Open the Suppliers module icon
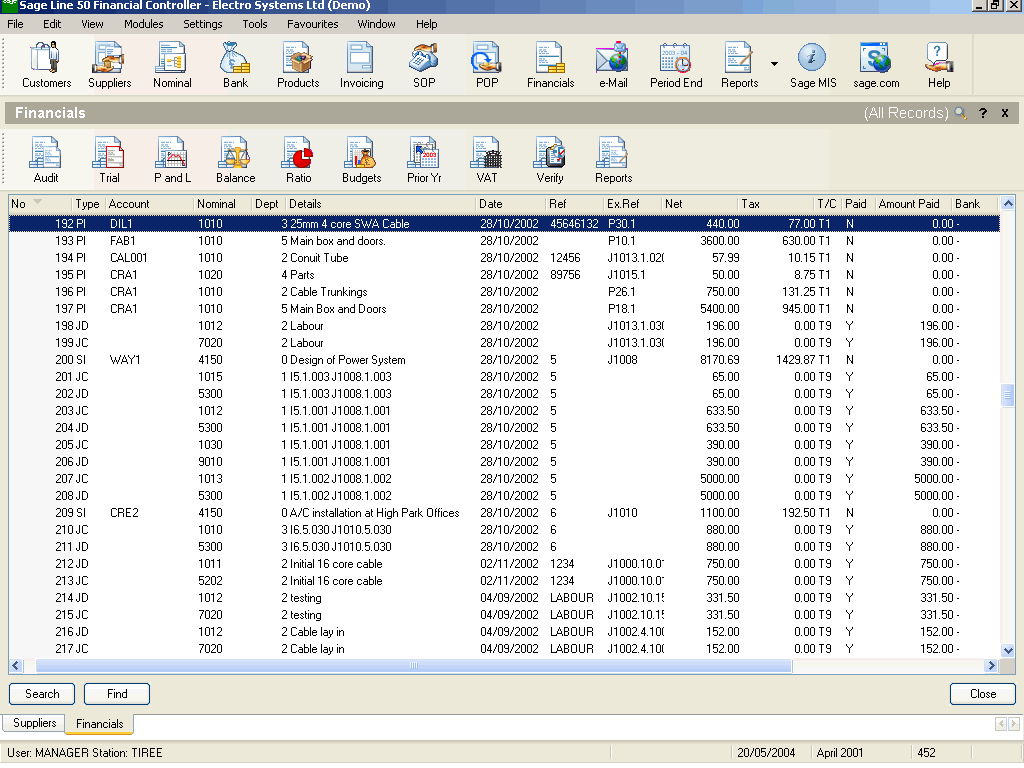The height and width of the screenshot is (768, 1024). coord(109,65)
